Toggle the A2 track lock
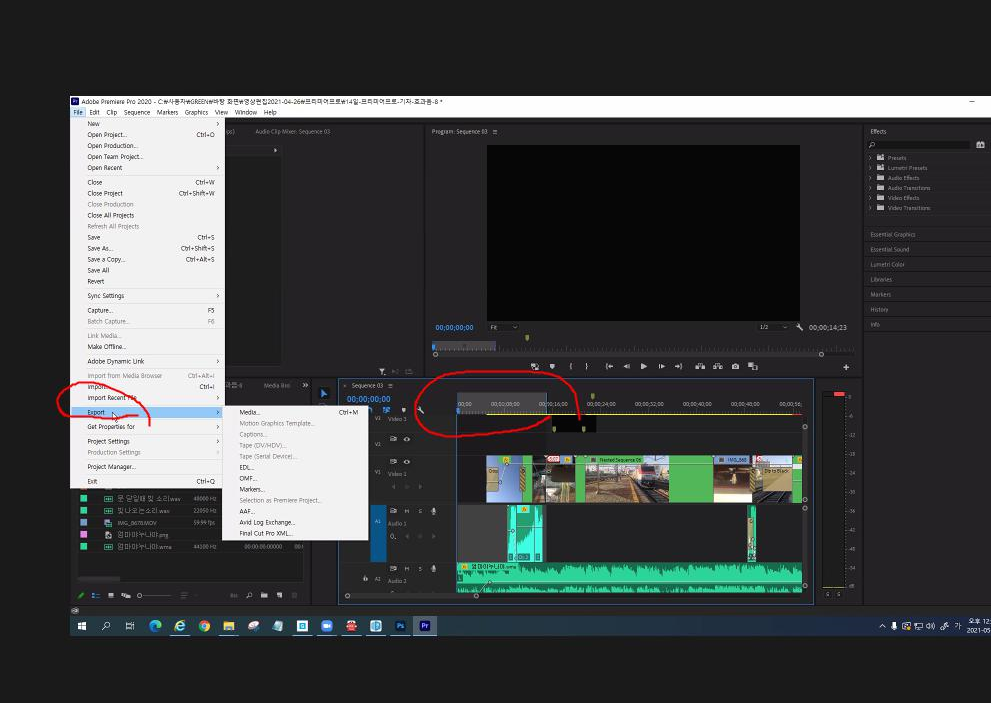 [365, 578]
